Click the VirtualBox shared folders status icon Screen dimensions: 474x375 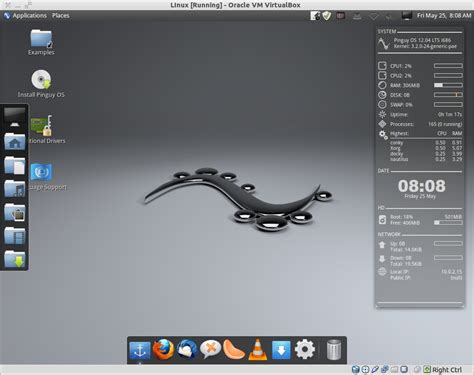click(394, 369)
